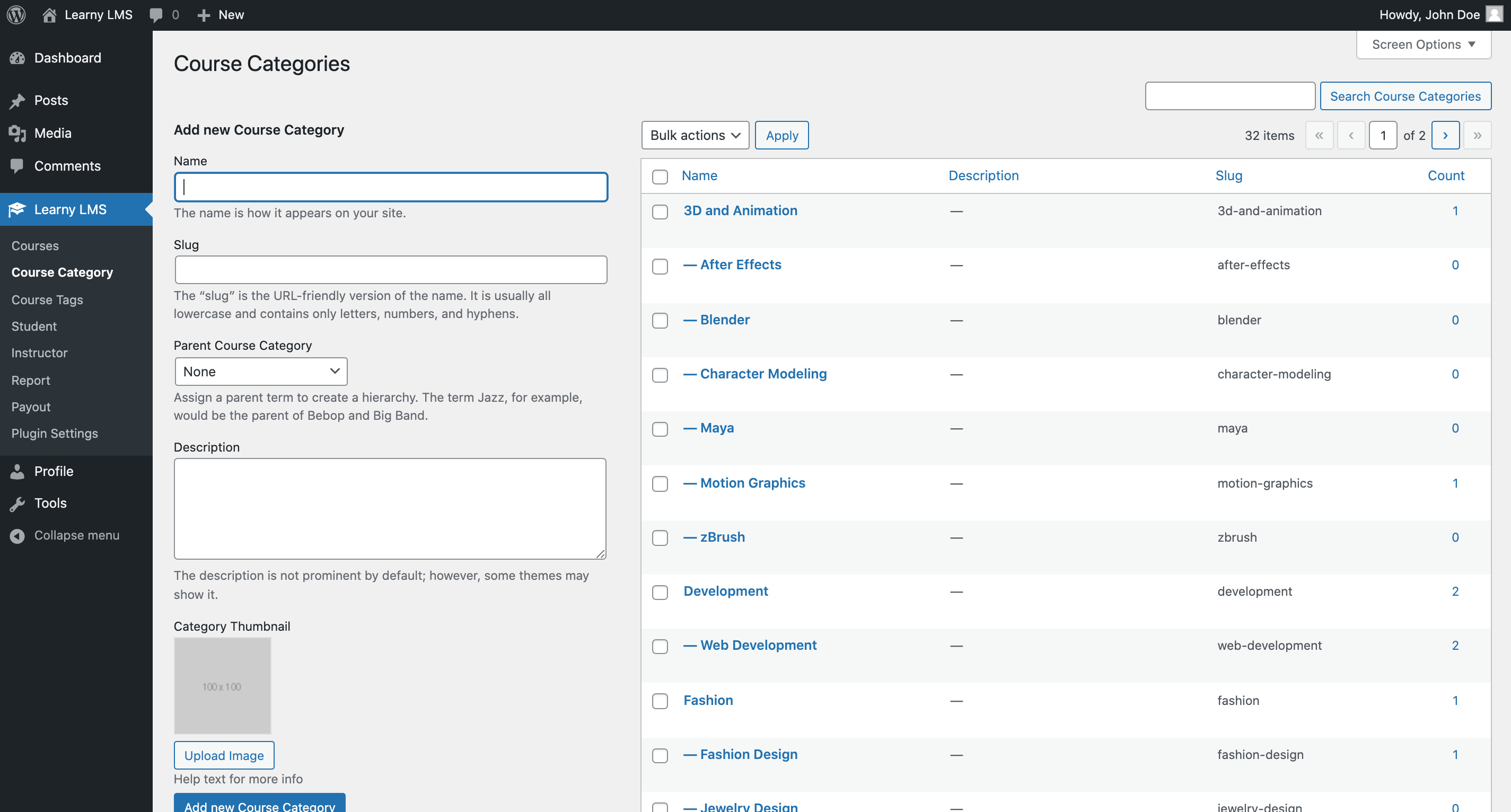Image resolution: width=1511 pixels, height=812 pixels.
Task: Toggle the select-all checkbox in table header
Action: click(x=660, y=176)
